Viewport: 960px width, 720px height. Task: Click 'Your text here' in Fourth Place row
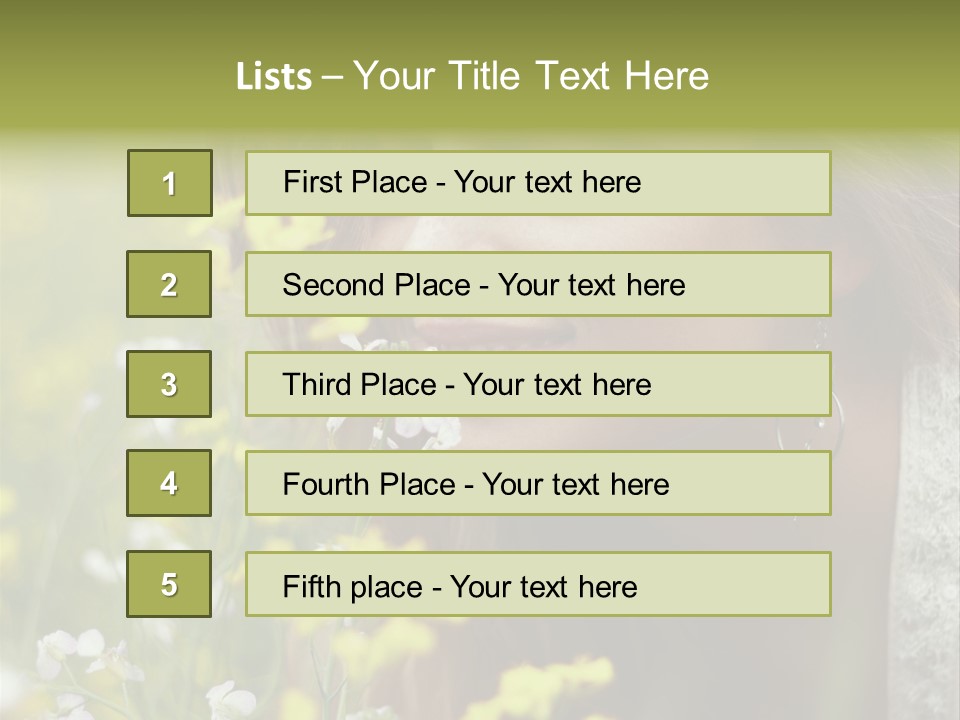click(x=575, y=485)
